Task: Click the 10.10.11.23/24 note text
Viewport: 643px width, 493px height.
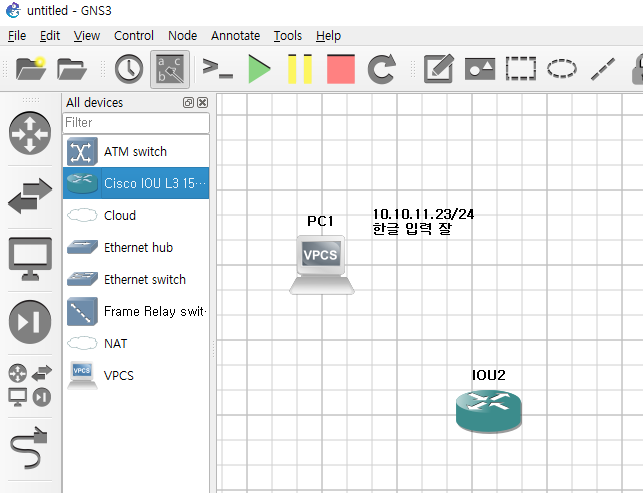Action: pyautogui.click(x=423, y=214)
